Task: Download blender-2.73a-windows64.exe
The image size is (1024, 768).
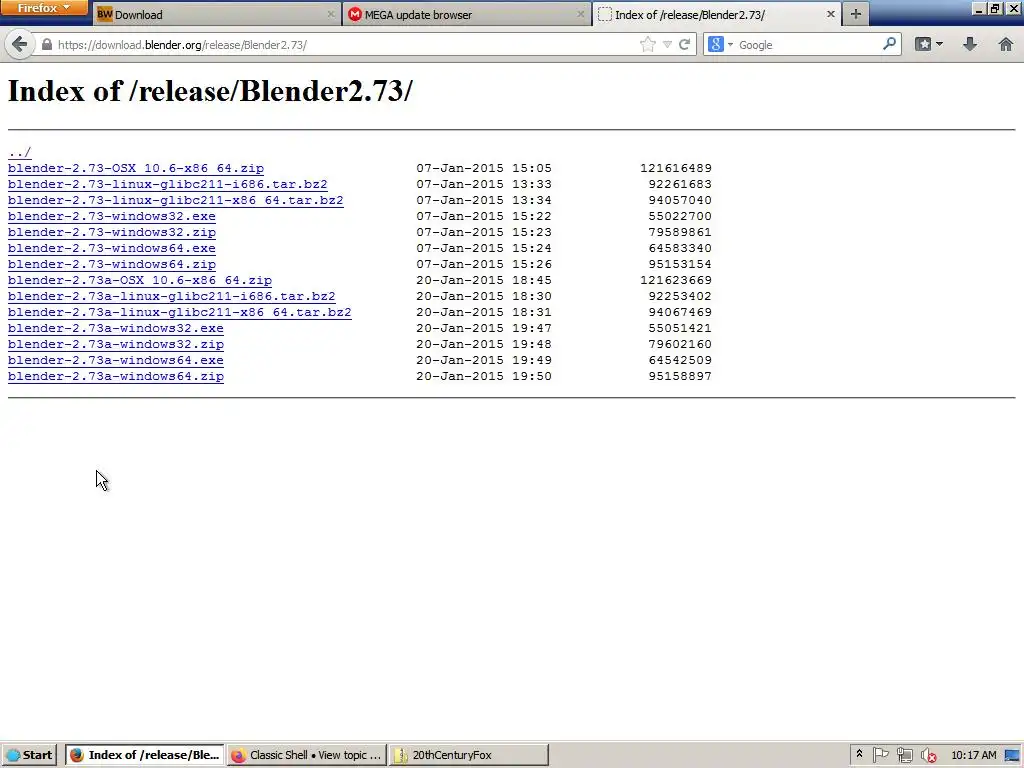Action: point(116,360)
